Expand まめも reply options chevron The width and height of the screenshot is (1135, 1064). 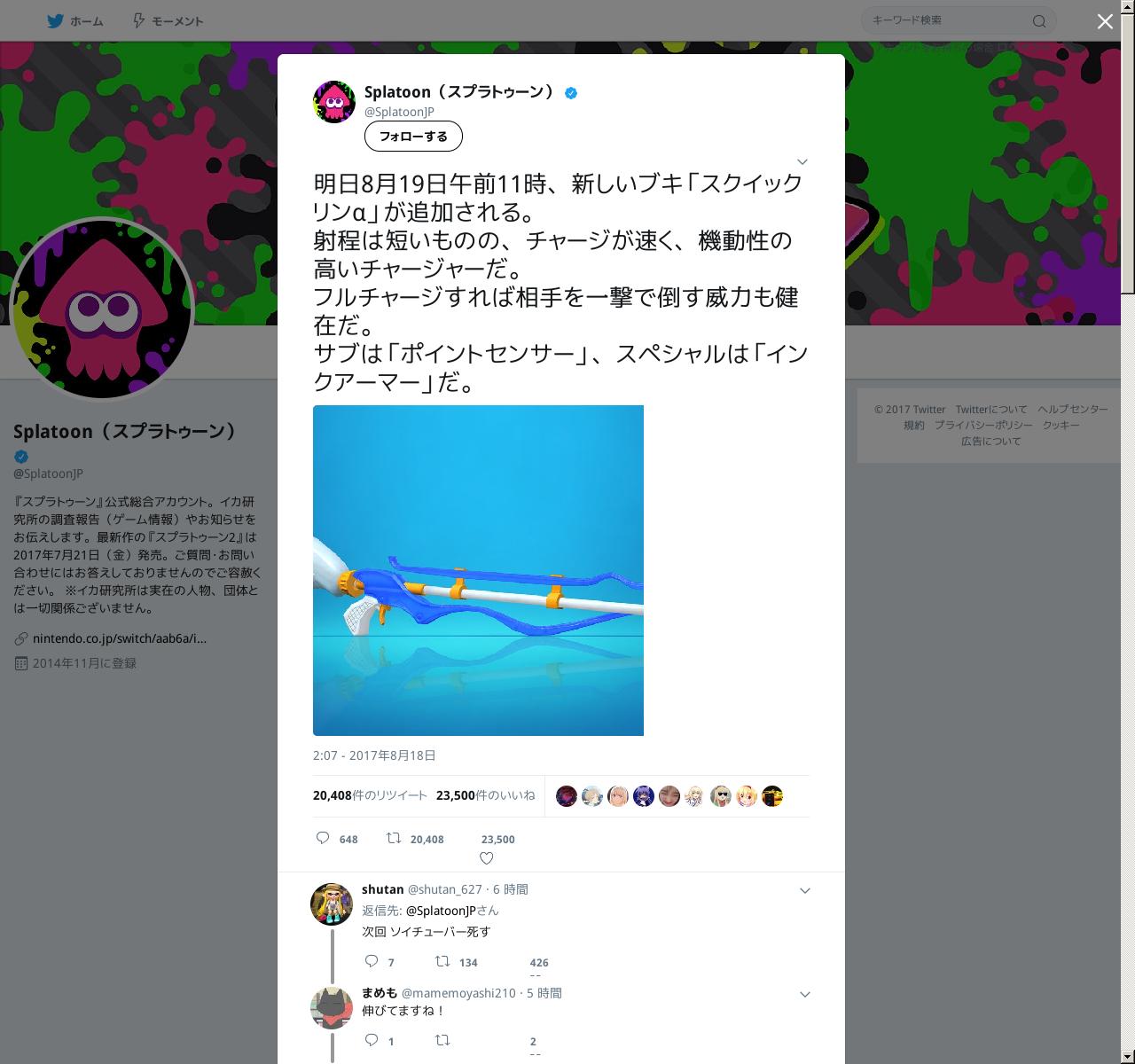coord(805,995)
